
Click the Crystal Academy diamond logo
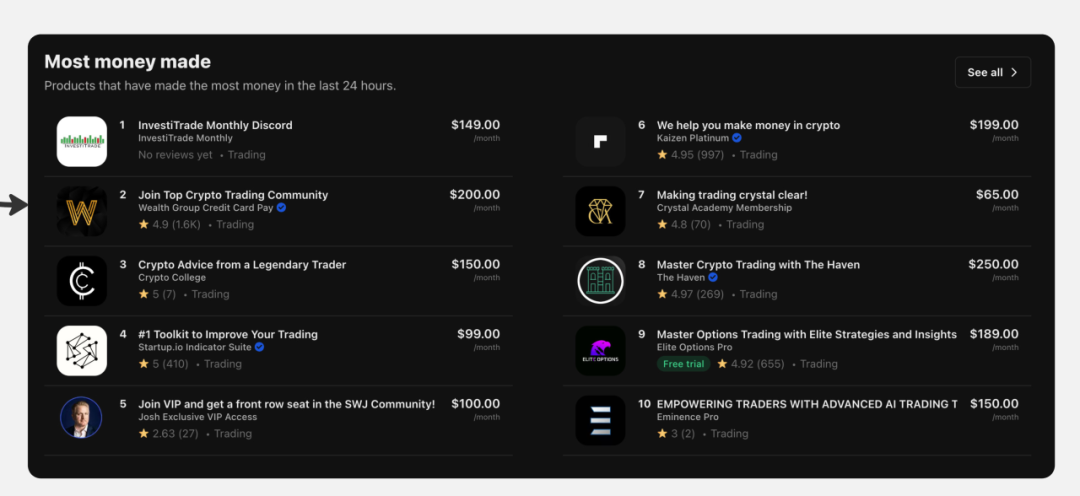click(x=600, y=211)
